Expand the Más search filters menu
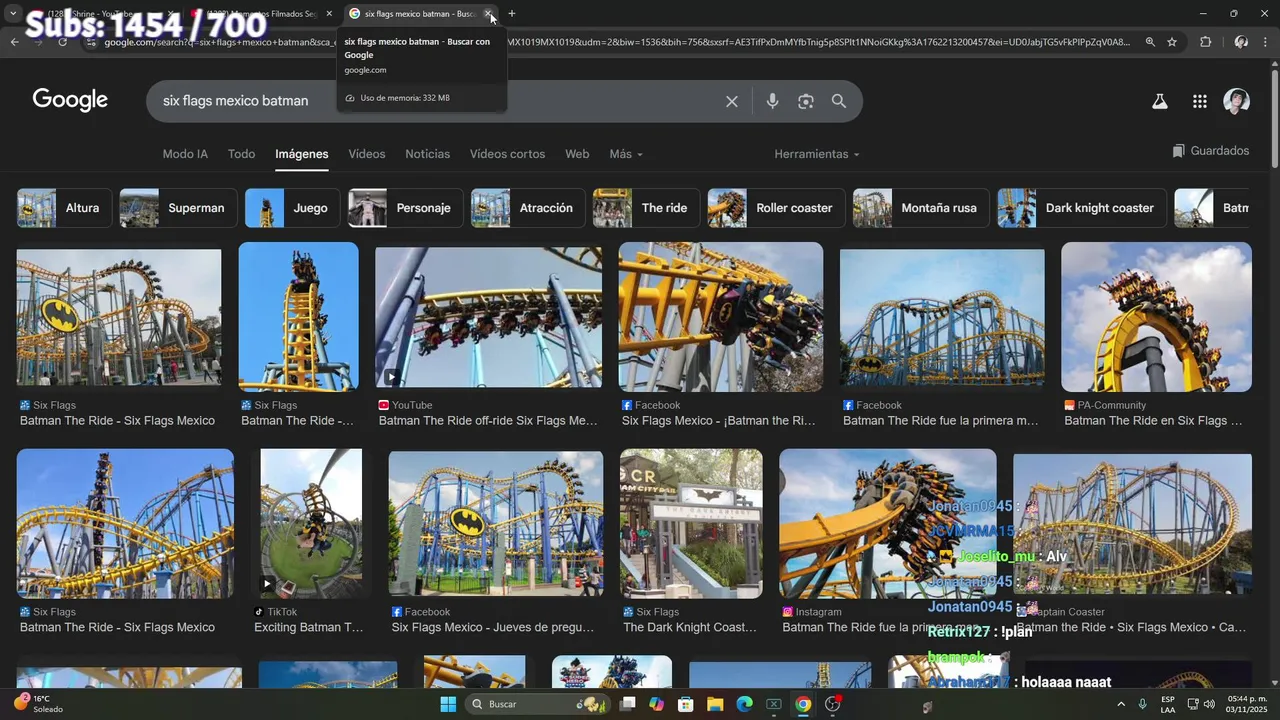Viewport: 1280px width, 720px height. coord(626,154)
